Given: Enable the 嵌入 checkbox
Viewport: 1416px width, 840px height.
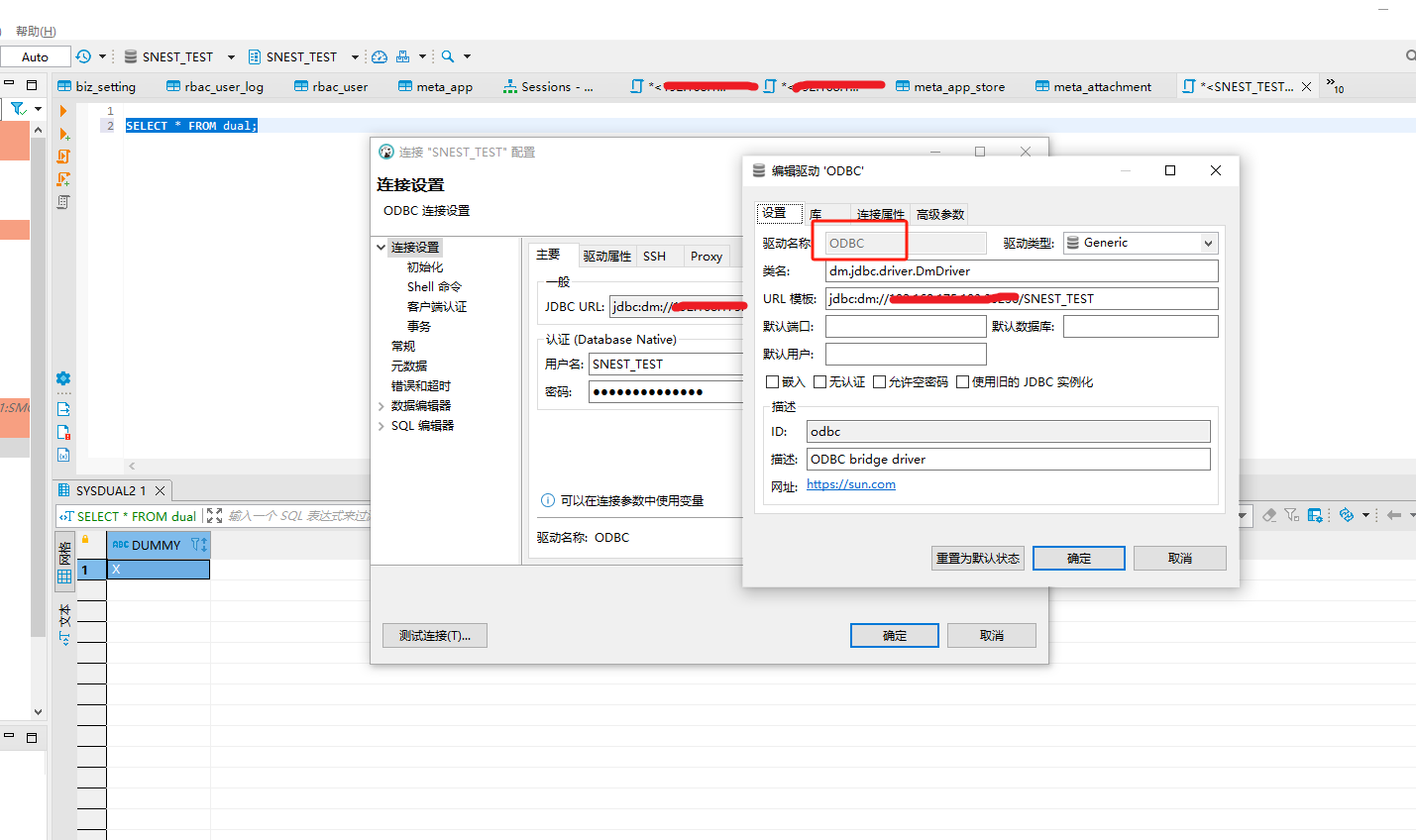Looking at the screenshot, I should [773, 382].
